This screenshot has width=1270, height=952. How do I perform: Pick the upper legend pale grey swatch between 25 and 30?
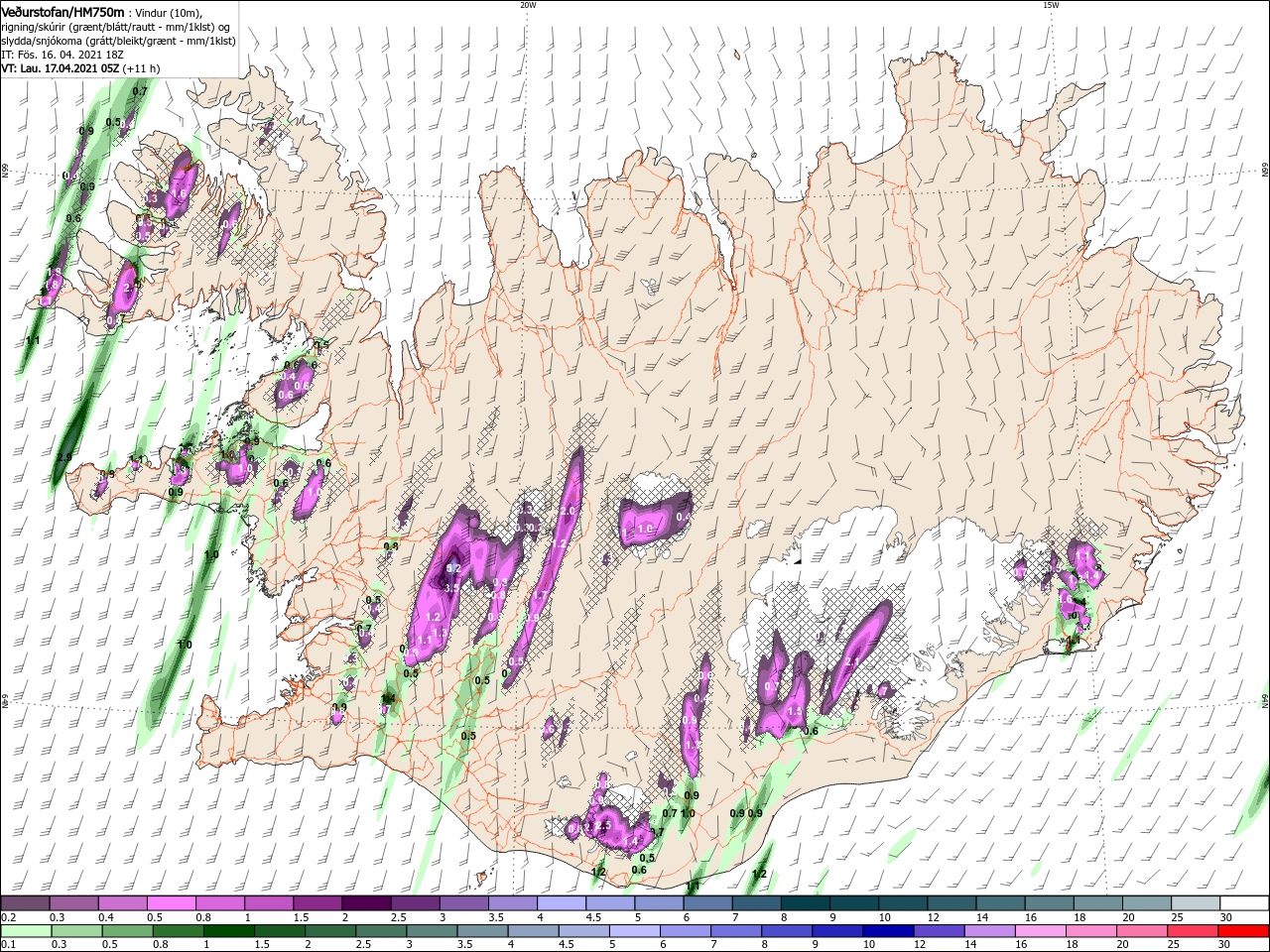pos(1194,903)
